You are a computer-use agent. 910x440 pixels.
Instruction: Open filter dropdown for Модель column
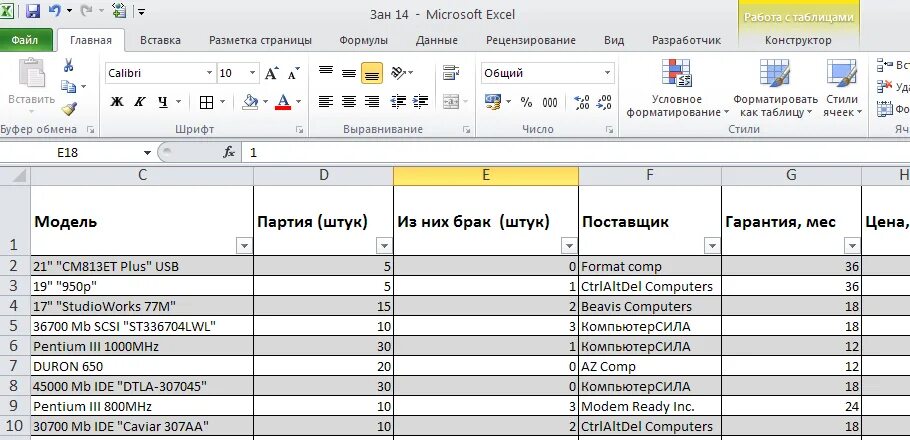244,246
